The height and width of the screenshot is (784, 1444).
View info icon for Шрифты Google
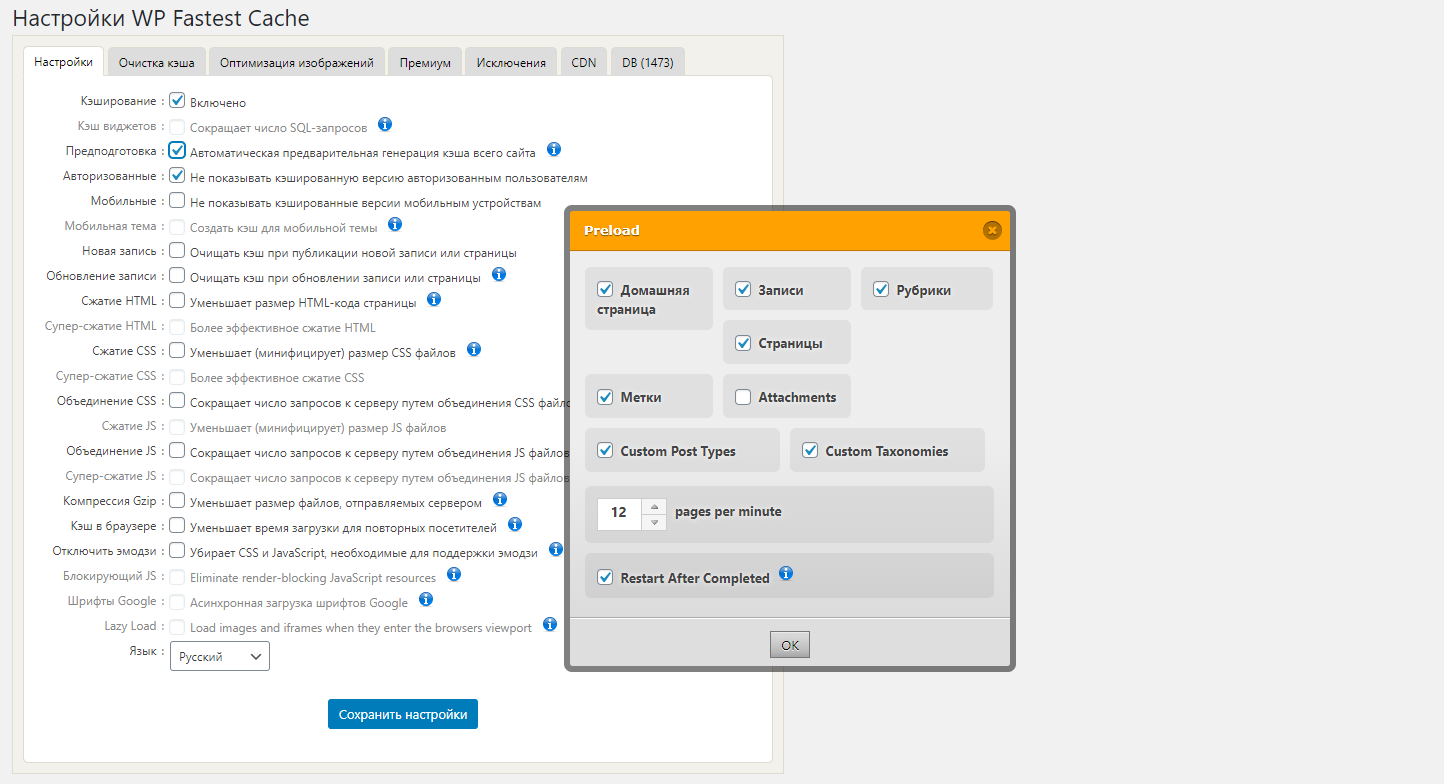coord(426,599)
